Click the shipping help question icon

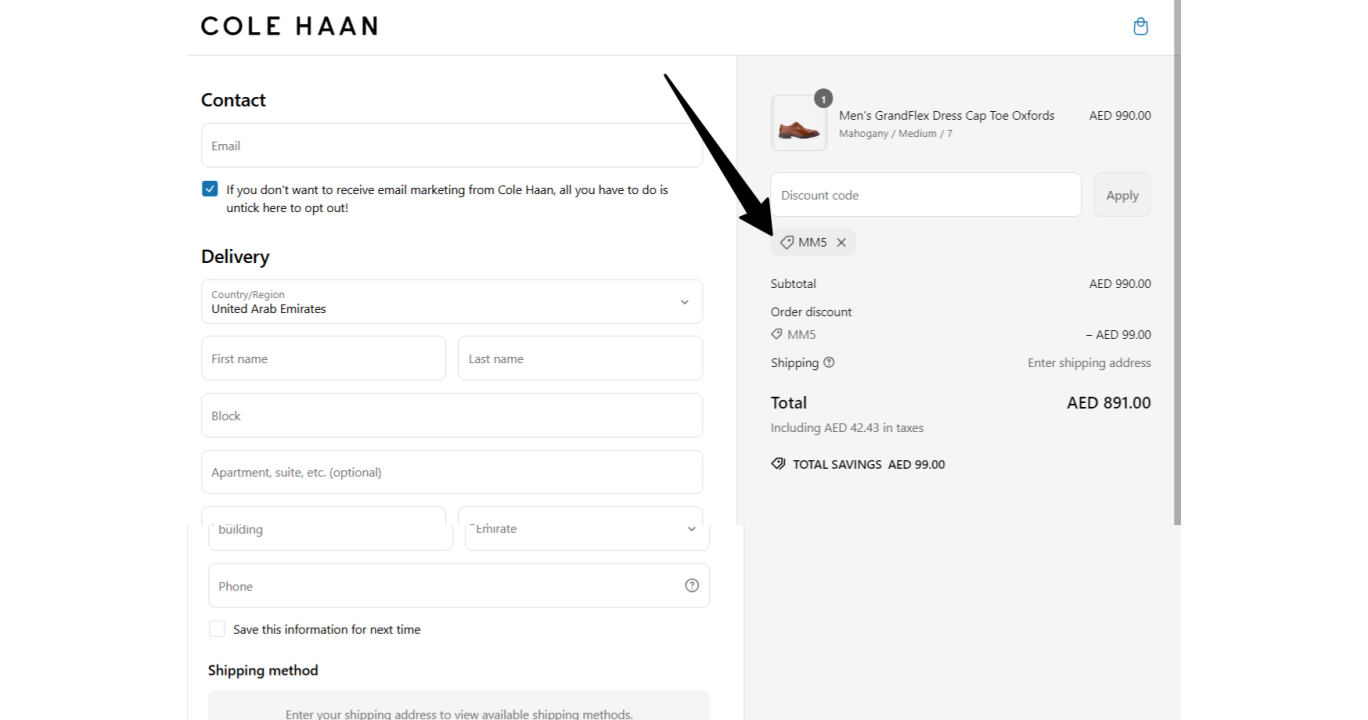[x=829, y=363]
